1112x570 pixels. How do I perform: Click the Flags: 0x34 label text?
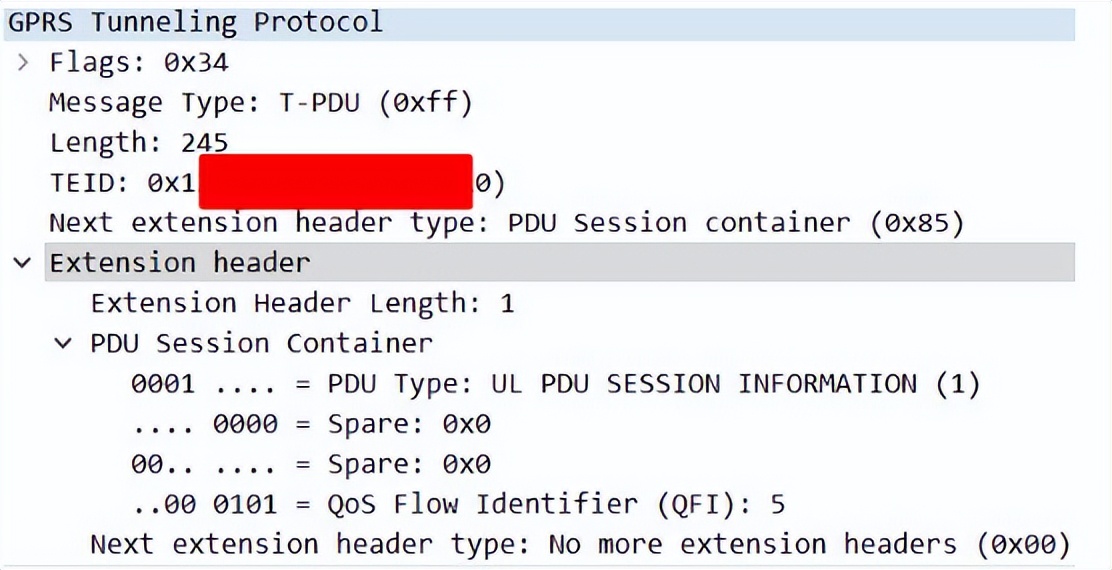coord(139,63)
